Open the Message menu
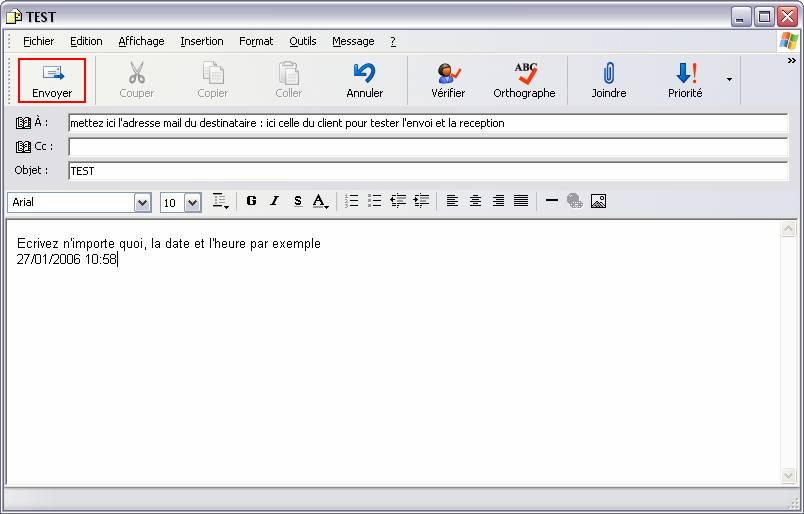 353,41
